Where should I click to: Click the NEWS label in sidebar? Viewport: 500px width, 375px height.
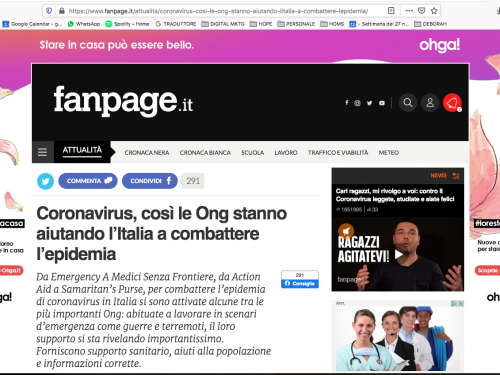(x=438, y=175)
